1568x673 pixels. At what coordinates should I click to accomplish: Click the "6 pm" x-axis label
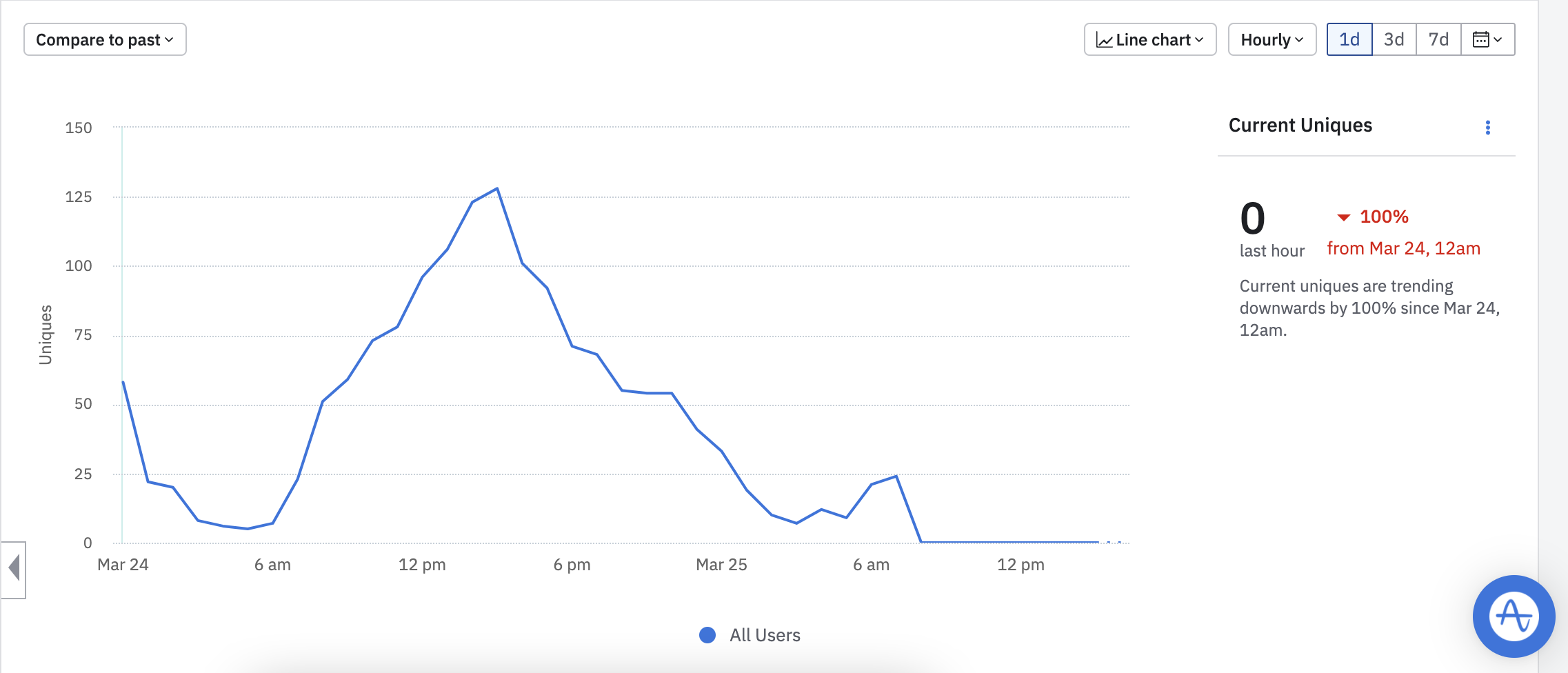[x=572, y=565]
